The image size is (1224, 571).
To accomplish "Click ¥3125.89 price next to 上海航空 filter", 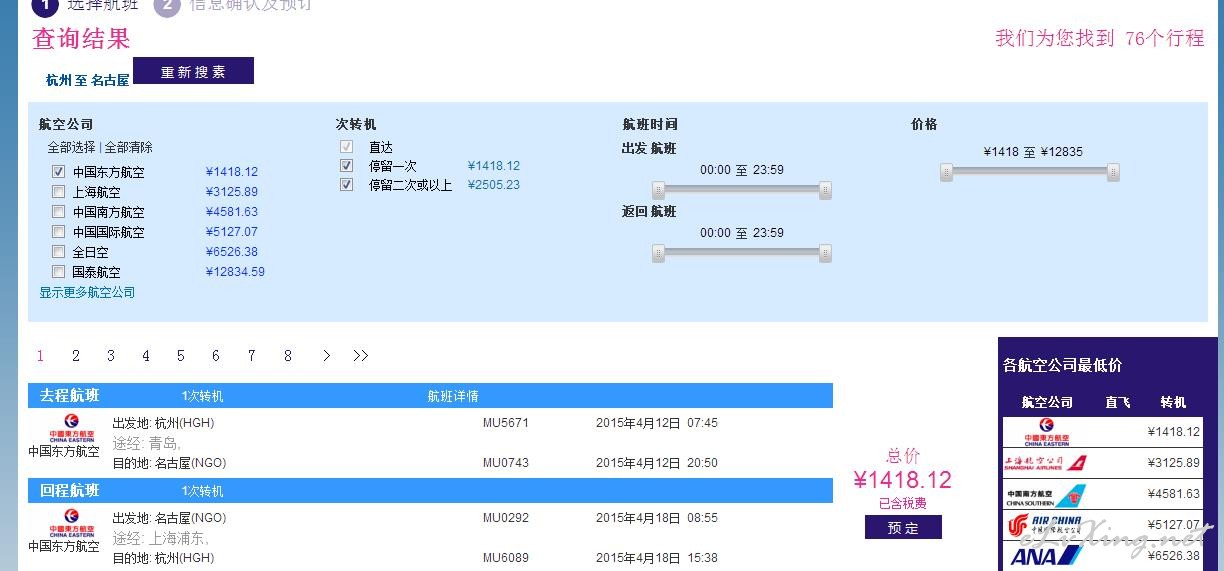I will click(x=231, y=192).
